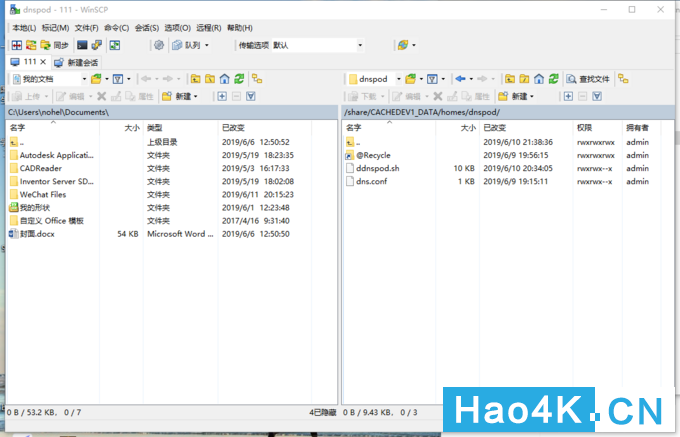Open in PuTTY icon
Viewport: 680px width, 437px height.
point(96,45)
